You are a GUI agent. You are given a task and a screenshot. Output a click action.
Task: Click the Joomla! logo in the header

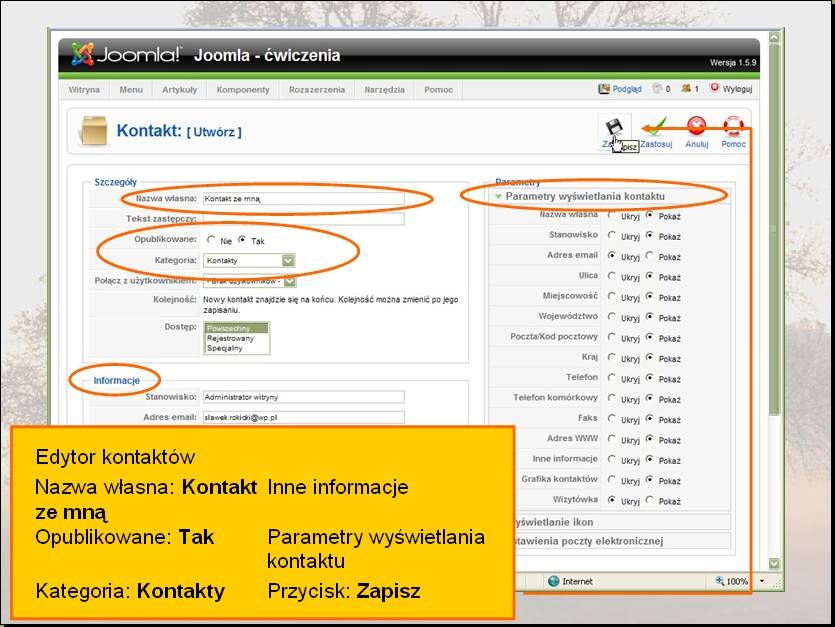(x=126, y=54)
